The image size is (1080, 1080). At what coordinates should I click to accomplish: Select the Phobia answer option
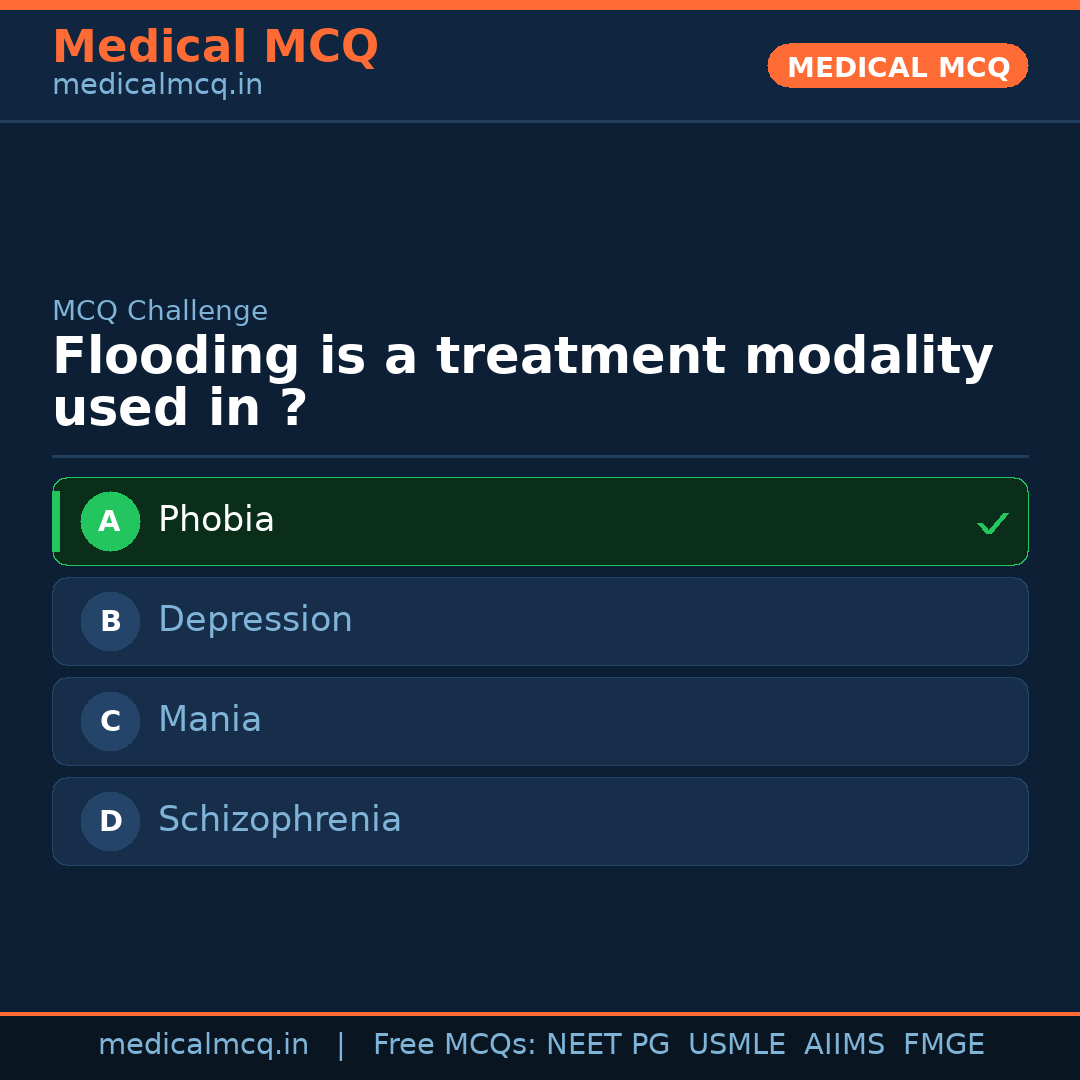540,521
